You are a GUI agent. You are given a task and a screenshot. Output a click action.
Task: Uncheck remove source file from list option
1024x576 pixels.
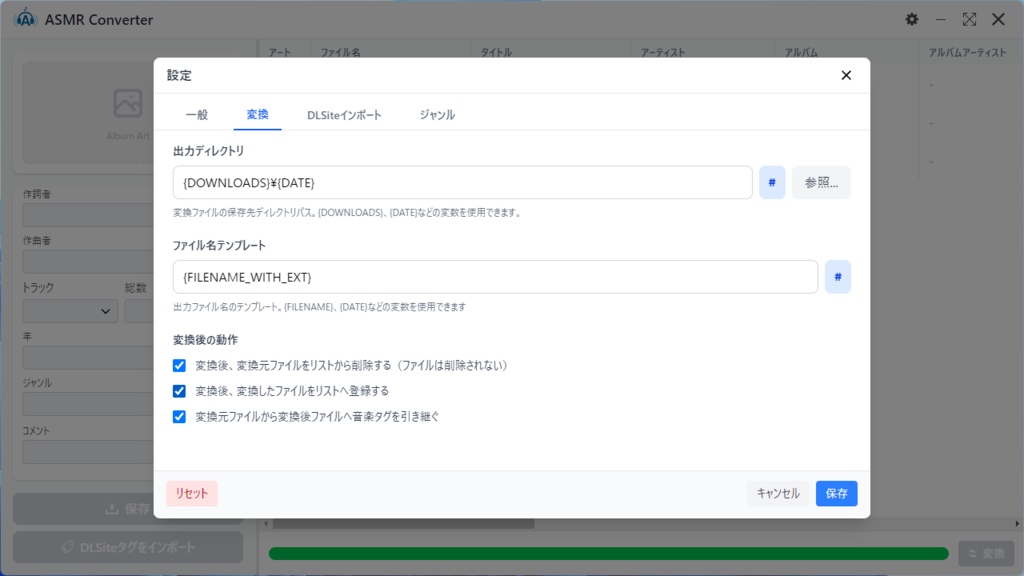click(x=179, y=366)
